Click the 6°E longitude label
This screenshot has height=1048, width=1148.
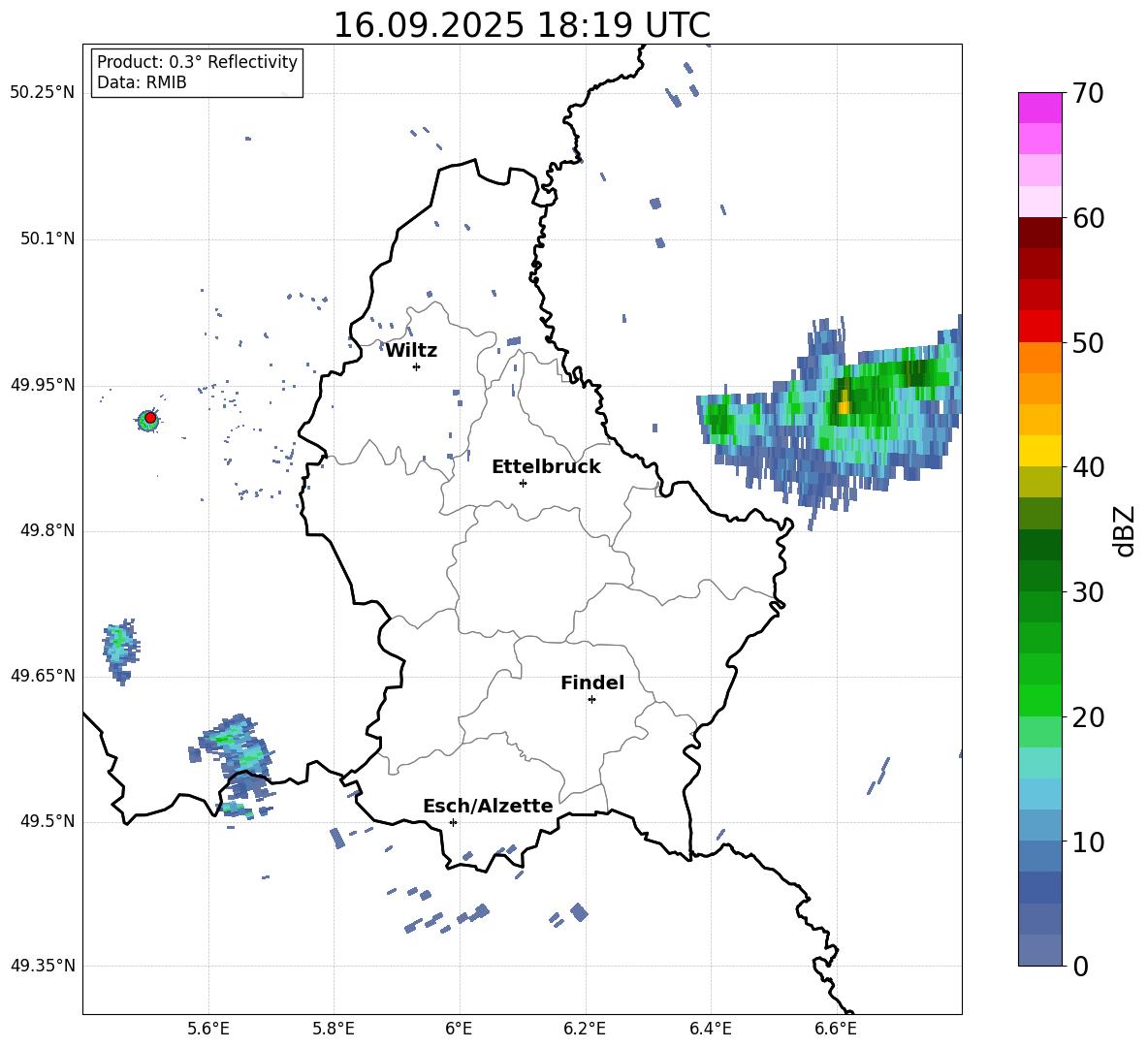click(x=459, y=1029)
